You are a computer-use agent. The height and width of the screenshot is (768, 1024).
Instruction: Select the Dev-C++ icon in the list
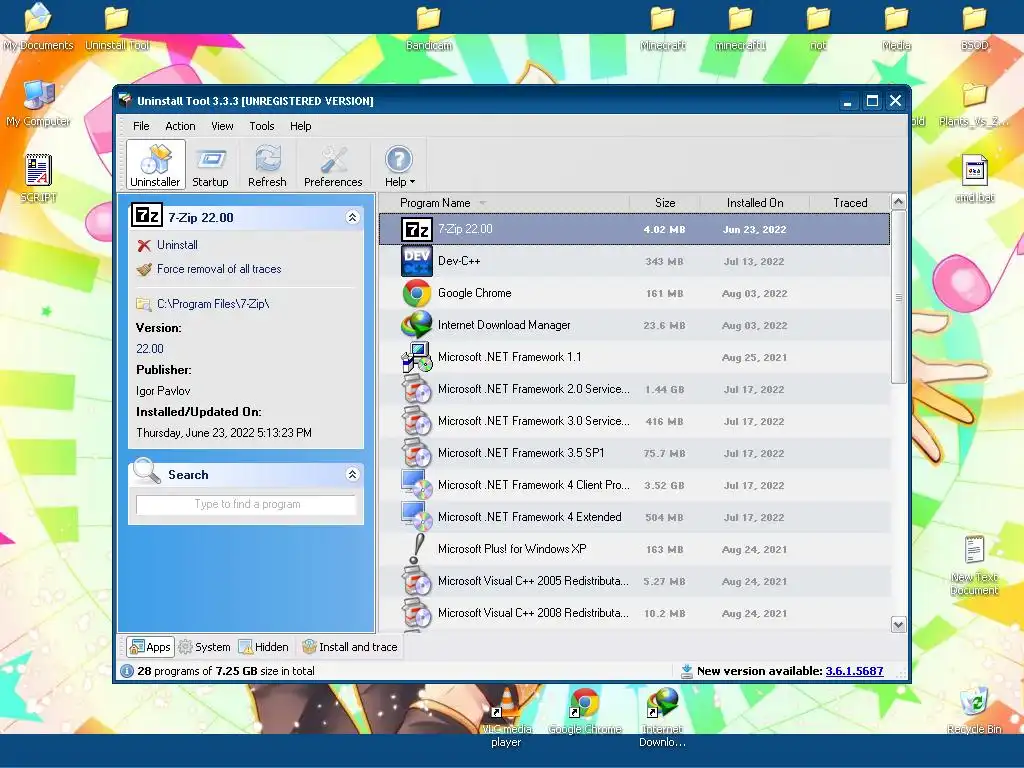(x=417, y=261)
